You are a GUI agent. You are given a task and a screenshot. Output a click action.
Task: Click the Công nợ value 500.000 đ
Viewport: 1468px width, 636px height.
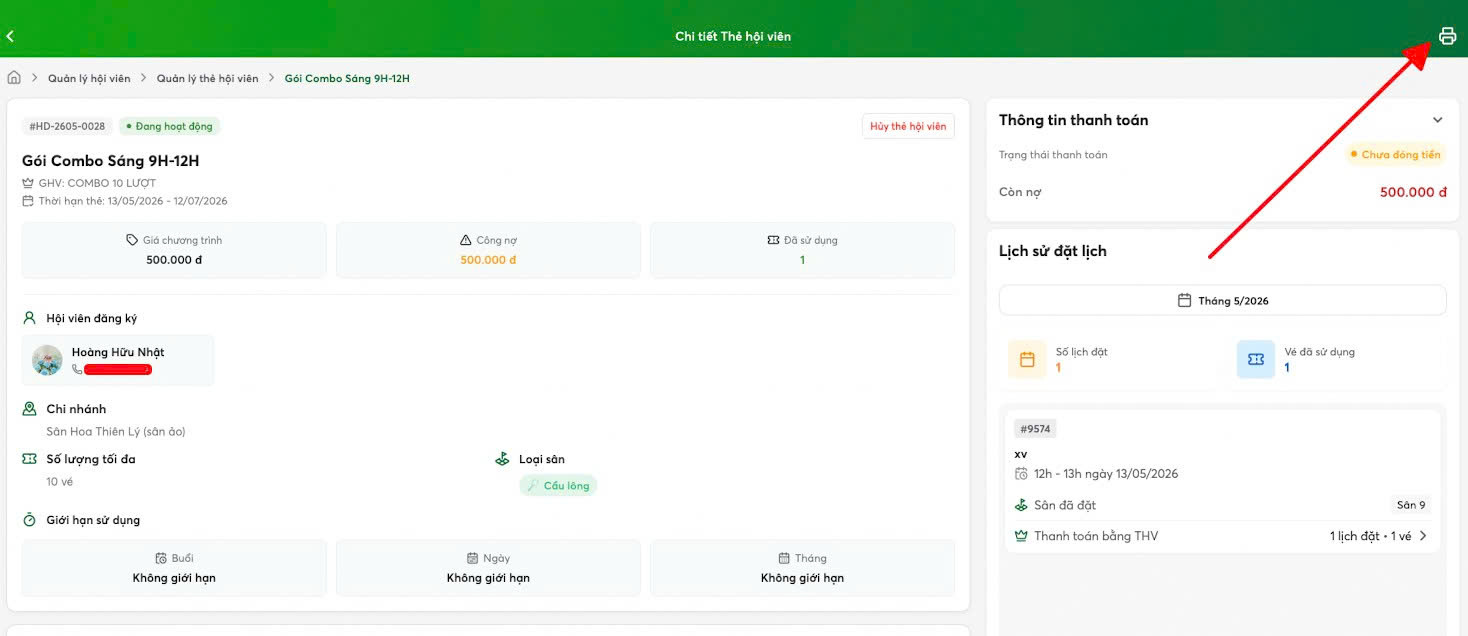[488, 260]
